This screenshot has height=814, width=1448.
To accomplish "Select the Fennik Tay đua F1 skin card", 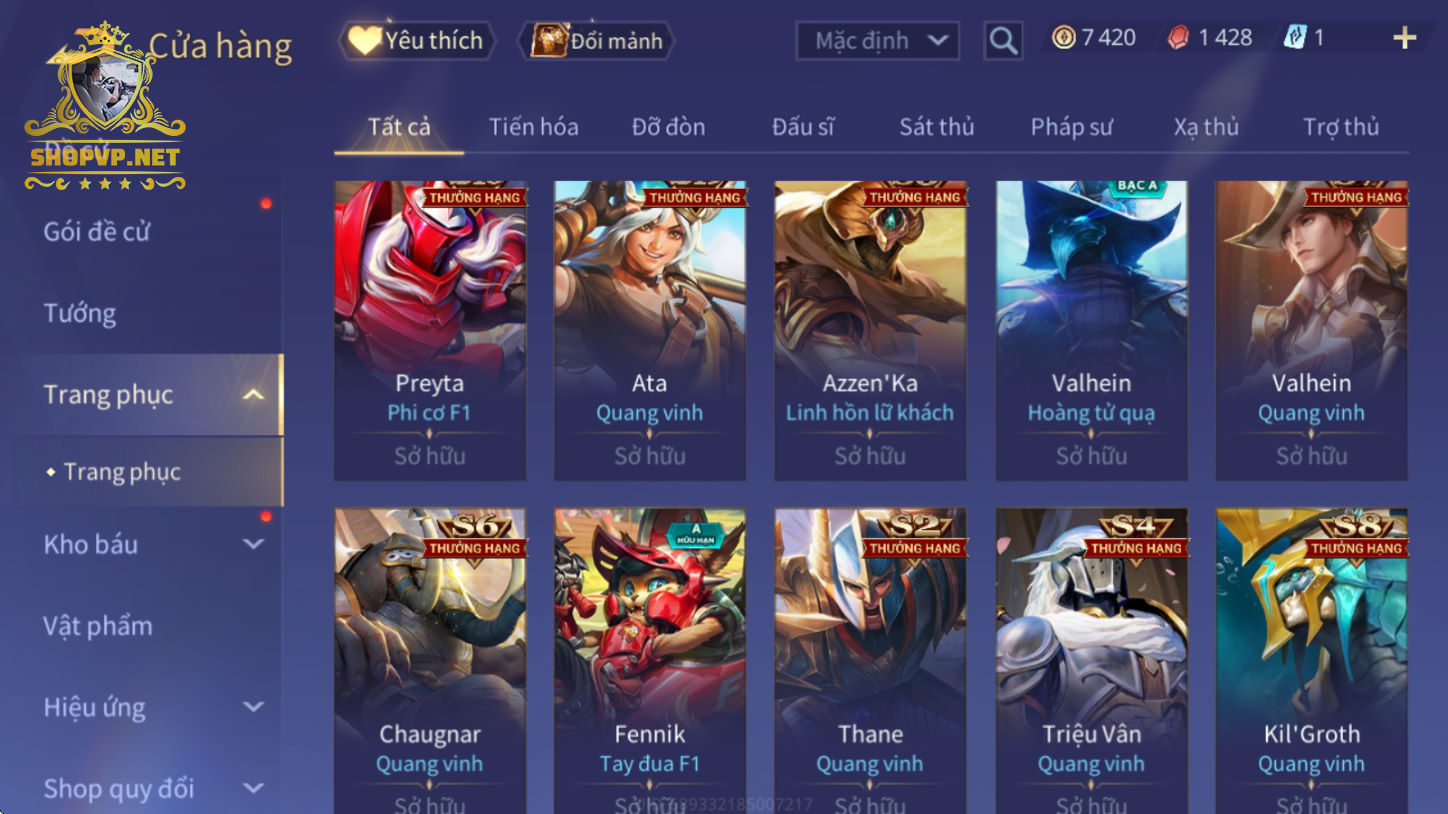I will tap(650, 660).
